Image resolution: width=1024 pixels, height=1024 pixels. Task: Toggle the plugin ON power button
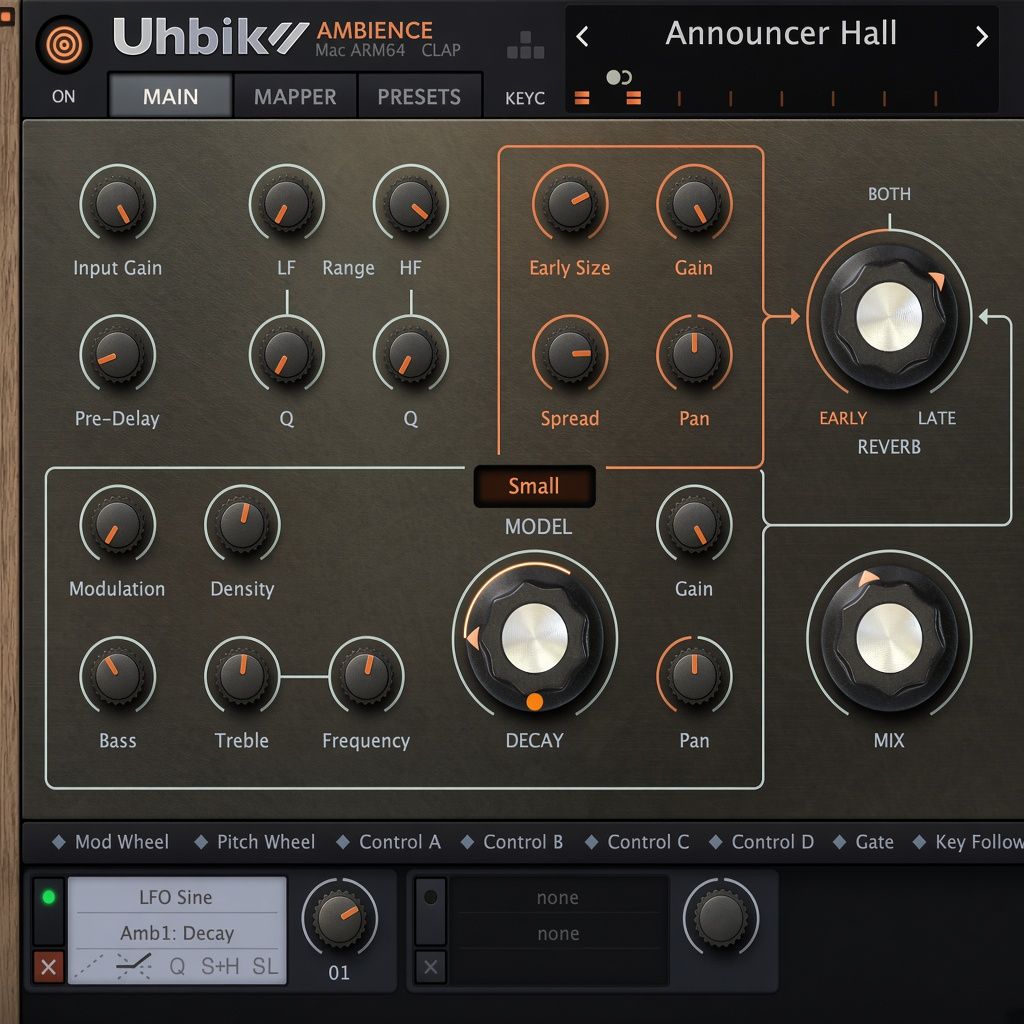click(x=63, y=44)
